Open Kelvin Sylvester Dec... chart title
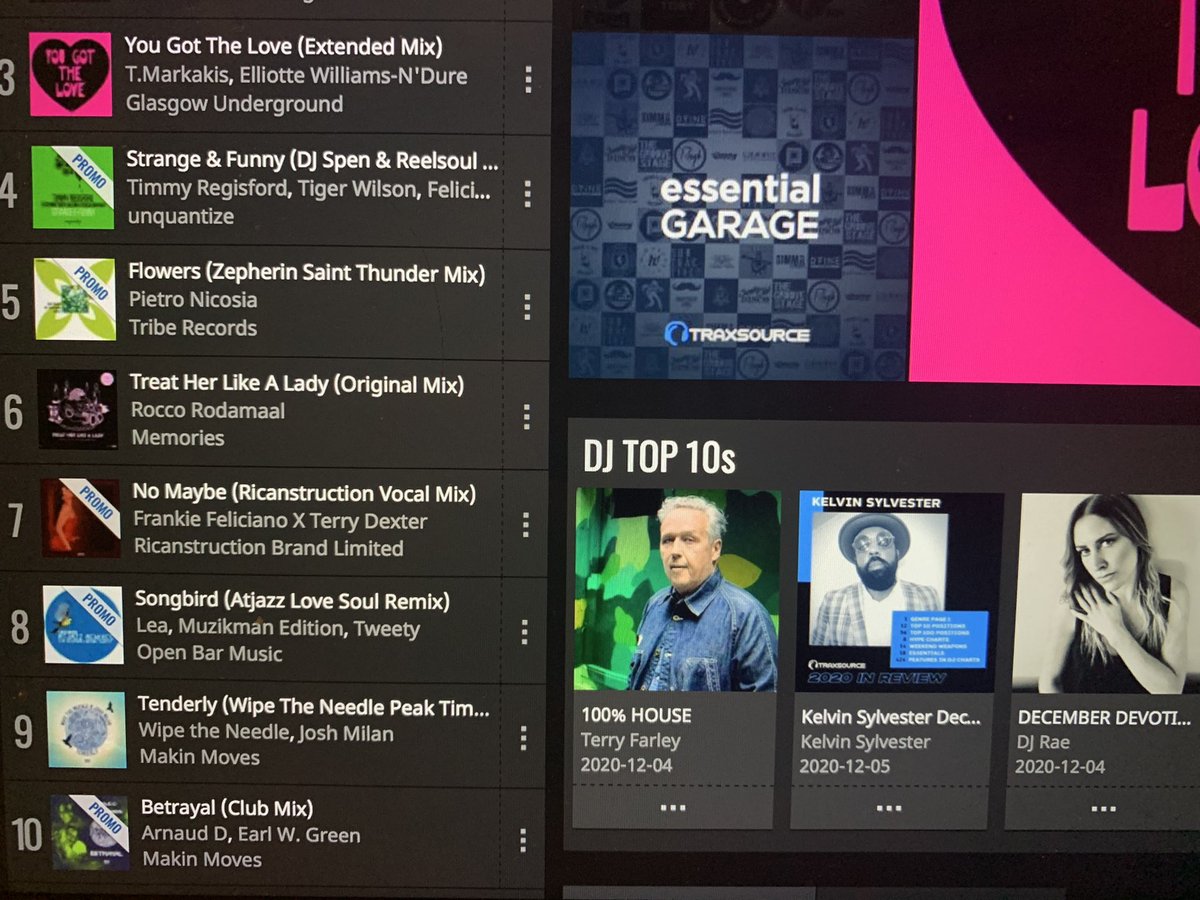The image size is (1200, 900). click(891, 718)
